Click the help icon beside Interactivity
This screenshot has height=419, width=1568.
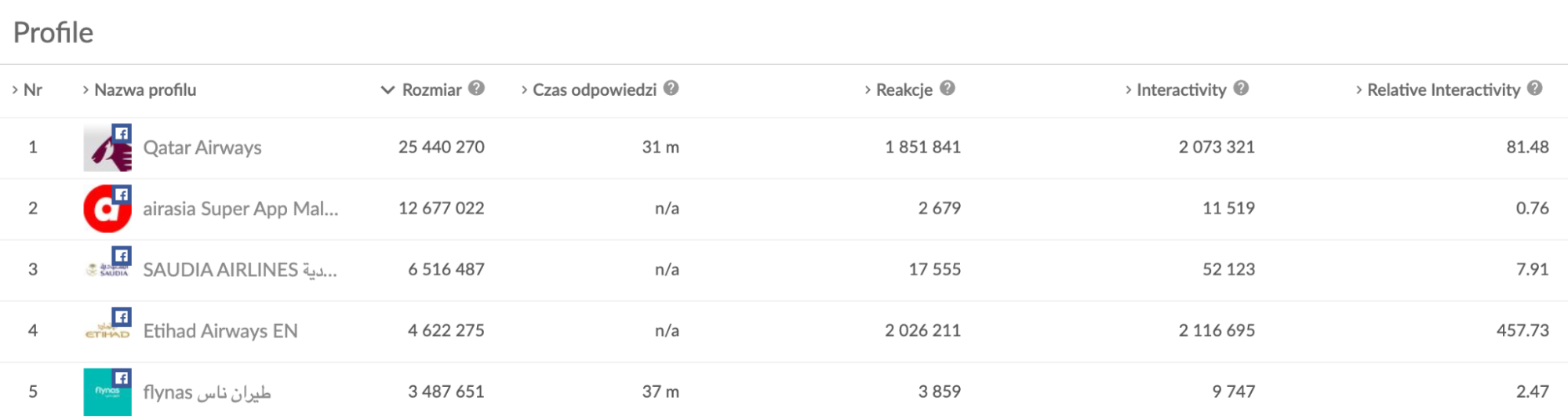pos(1241,89)
